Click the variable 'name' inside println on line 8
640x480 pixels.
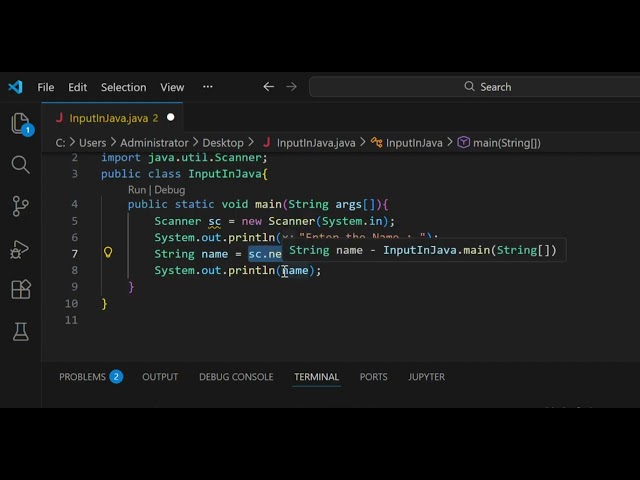(295, 270)
